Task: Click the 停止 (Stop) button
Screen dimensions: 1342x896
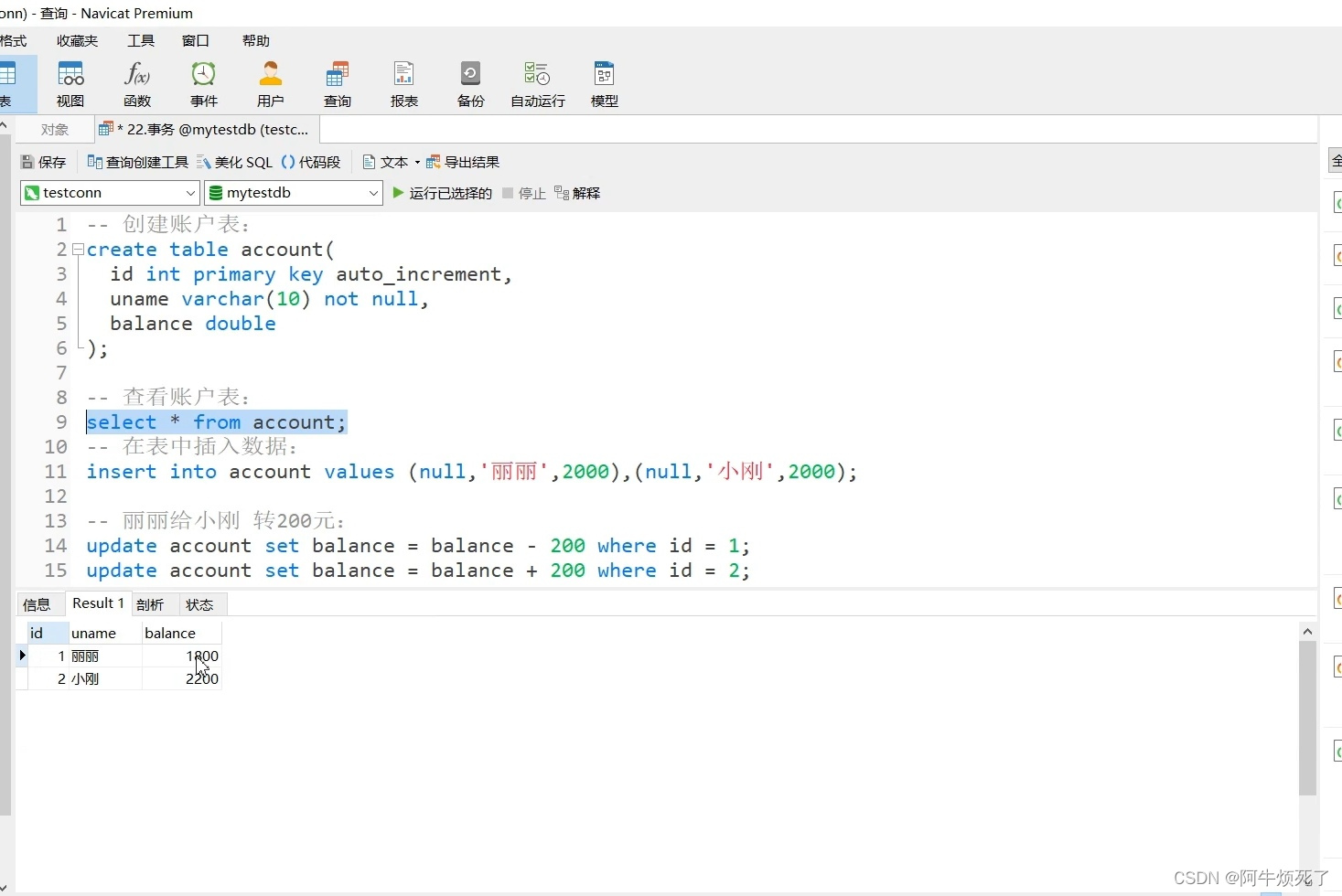Action: click(524, 193)
